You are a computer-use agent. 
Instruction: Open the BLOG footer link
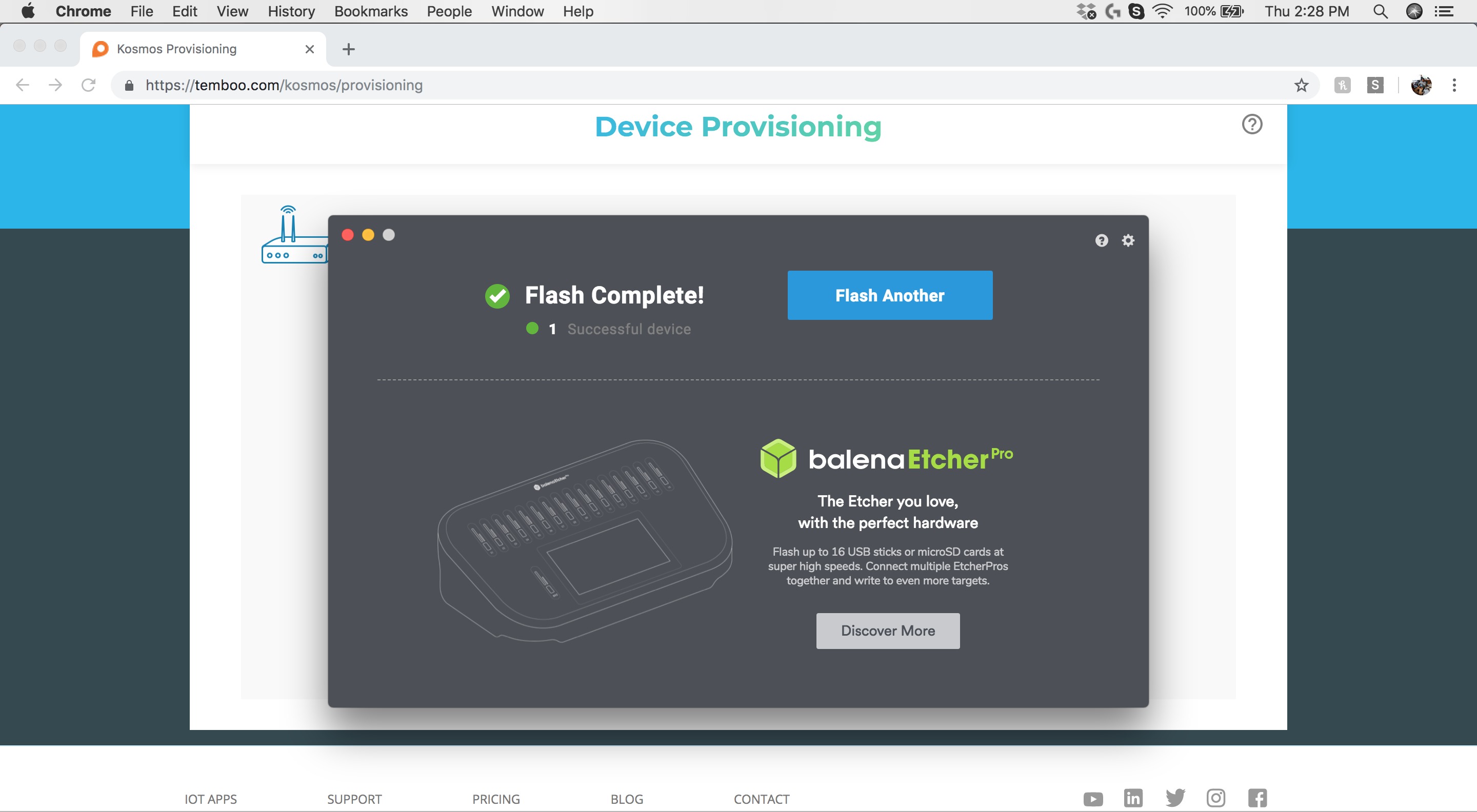pos(627,799)
